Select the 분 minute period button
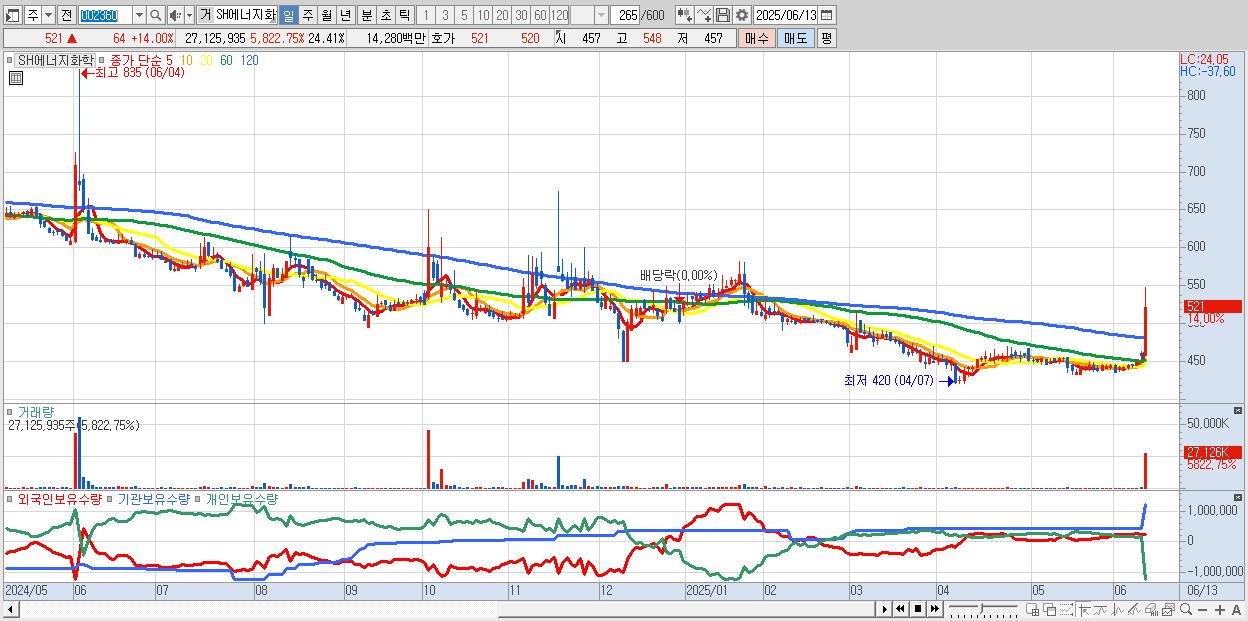The image size is (1248, 621). (x=366, y=15)
